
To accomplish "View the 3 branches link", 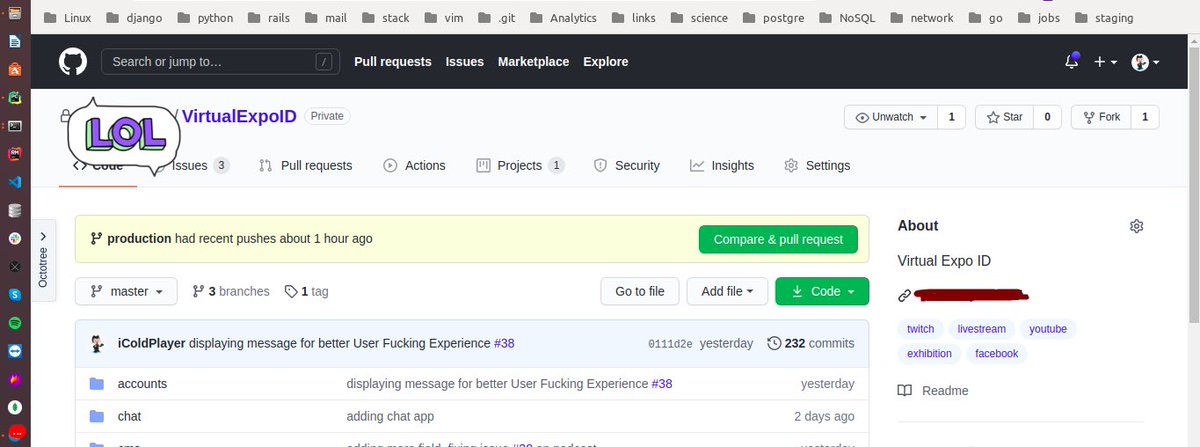I will 231,291.
